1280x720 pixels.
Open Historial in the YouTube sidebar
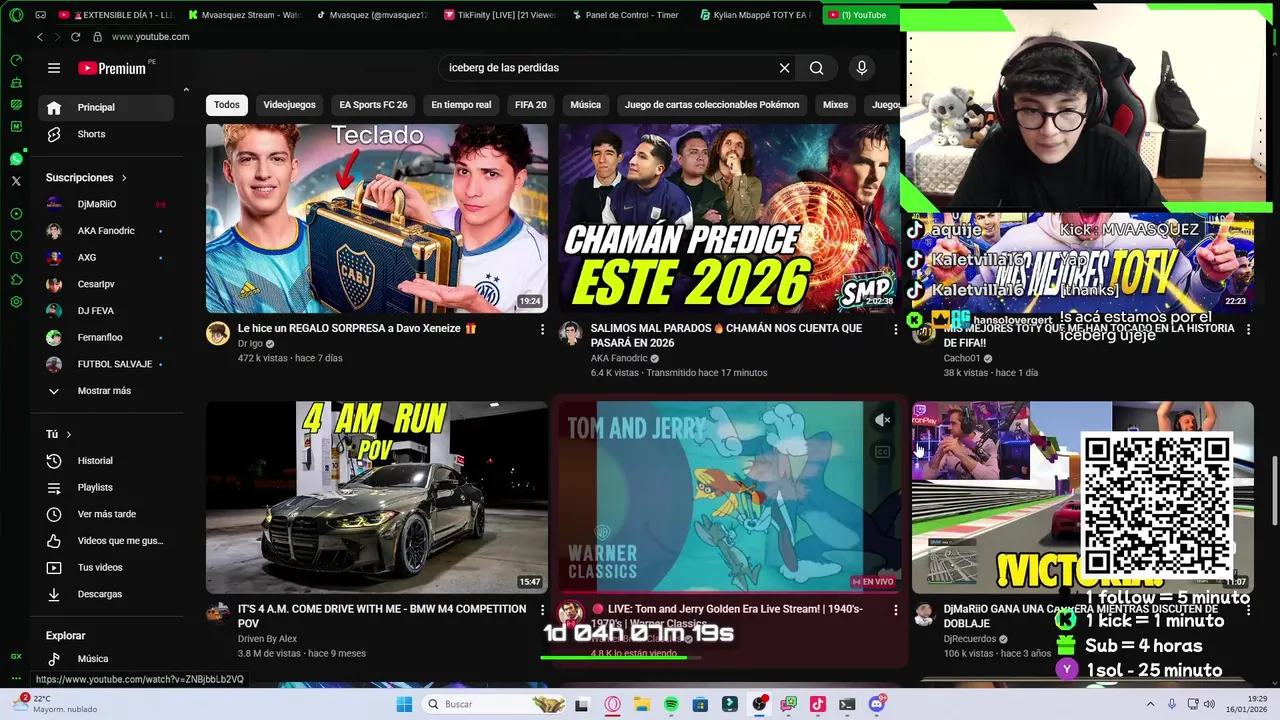point(108,461)
